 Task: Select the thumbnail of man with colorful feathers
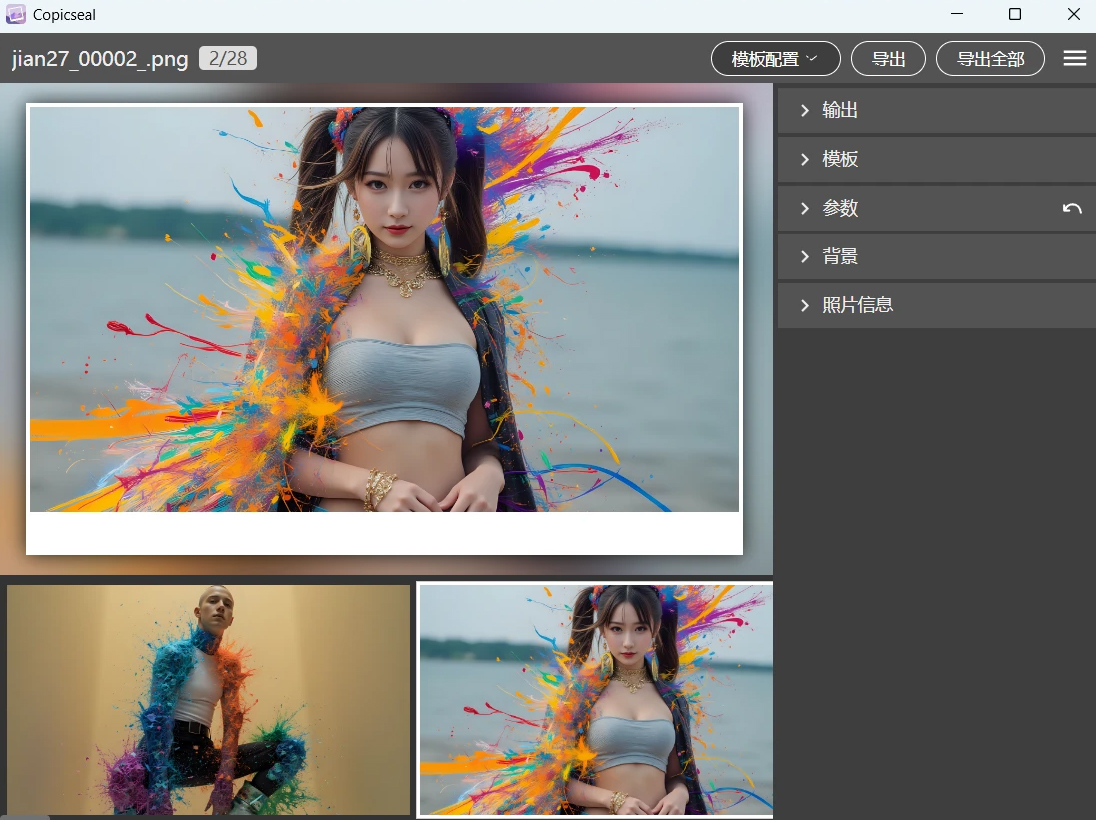point(208,699)
